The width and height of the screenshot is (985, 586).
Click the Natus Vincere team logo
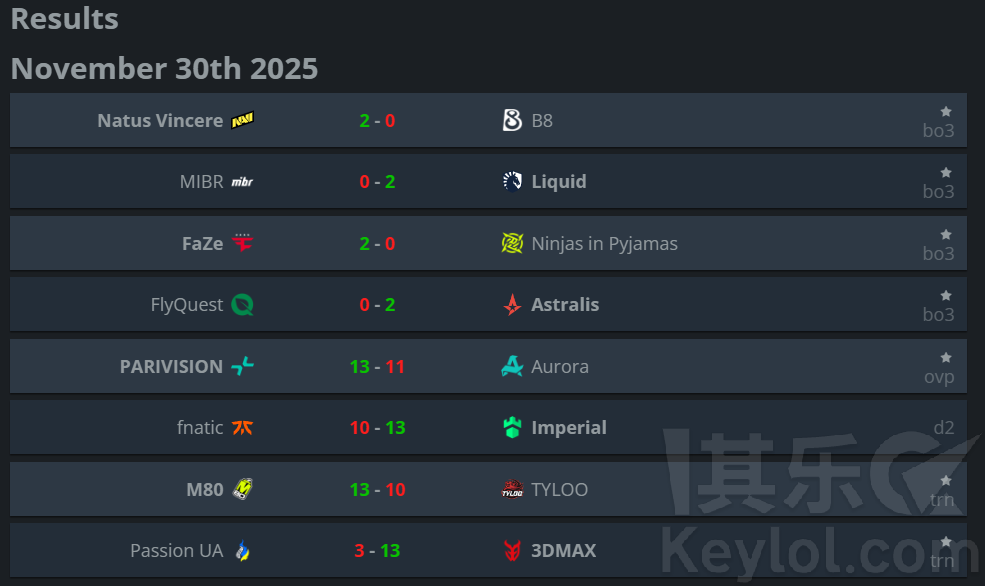pyautogui.click(x=242, y=121)
